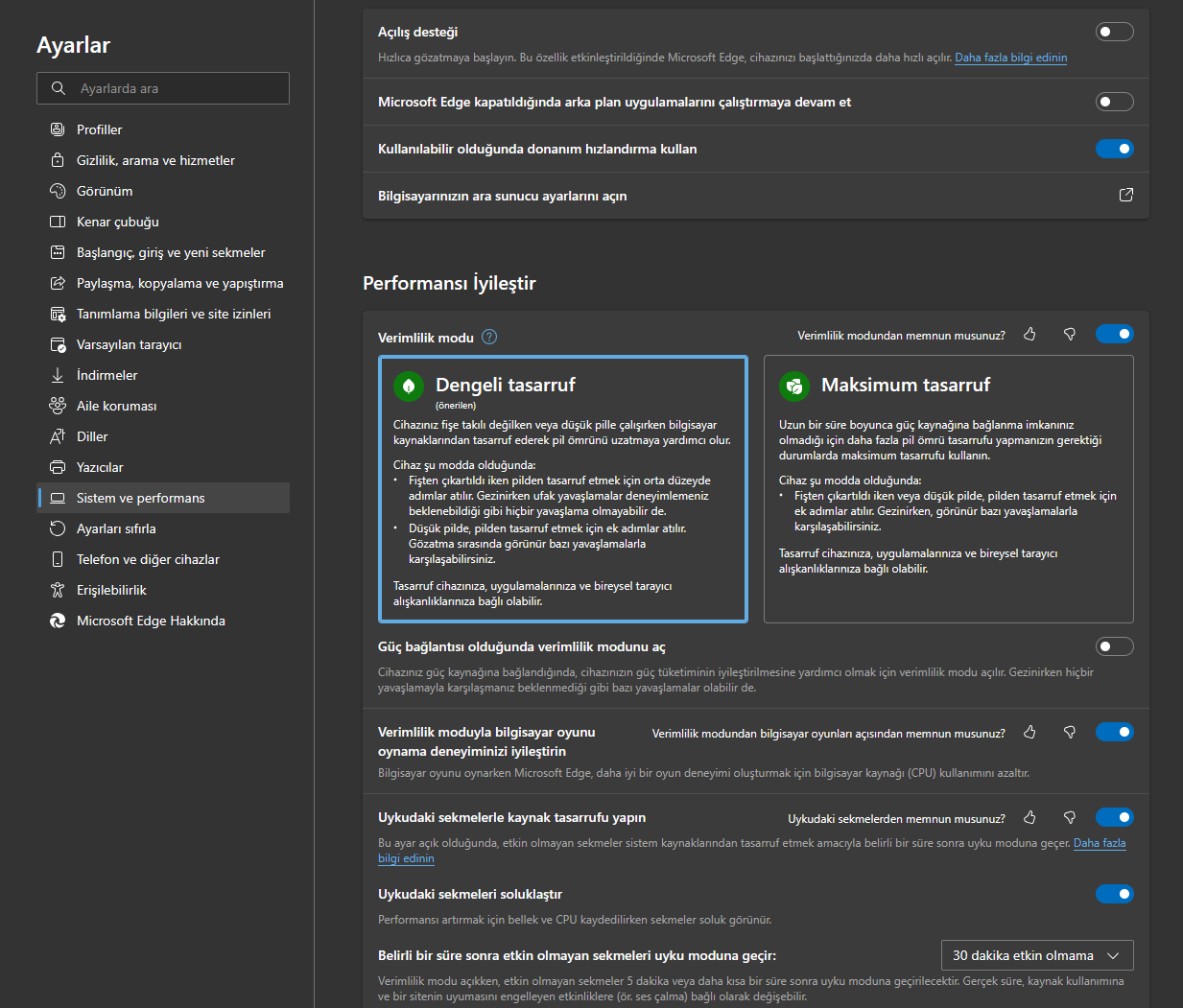This screenshot has width=1183, height=1008.
Task: Click the Başlangıç, giriş ve yeni sekmeler icon
Action: point(58,252)
